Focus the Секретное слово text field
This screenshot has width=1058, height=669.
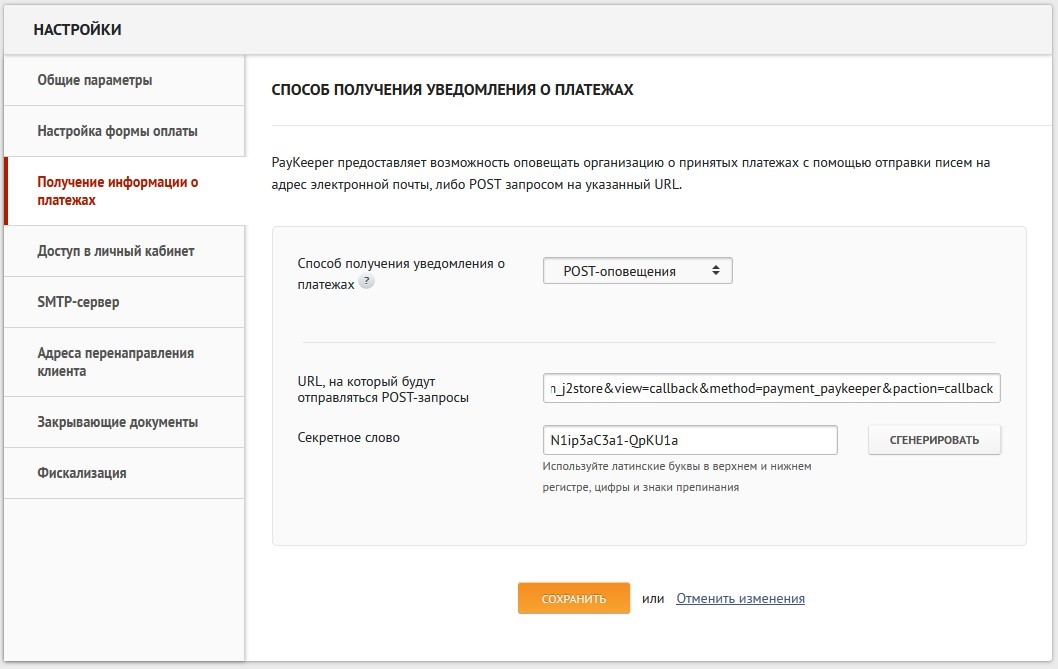[x=689, y=440]
